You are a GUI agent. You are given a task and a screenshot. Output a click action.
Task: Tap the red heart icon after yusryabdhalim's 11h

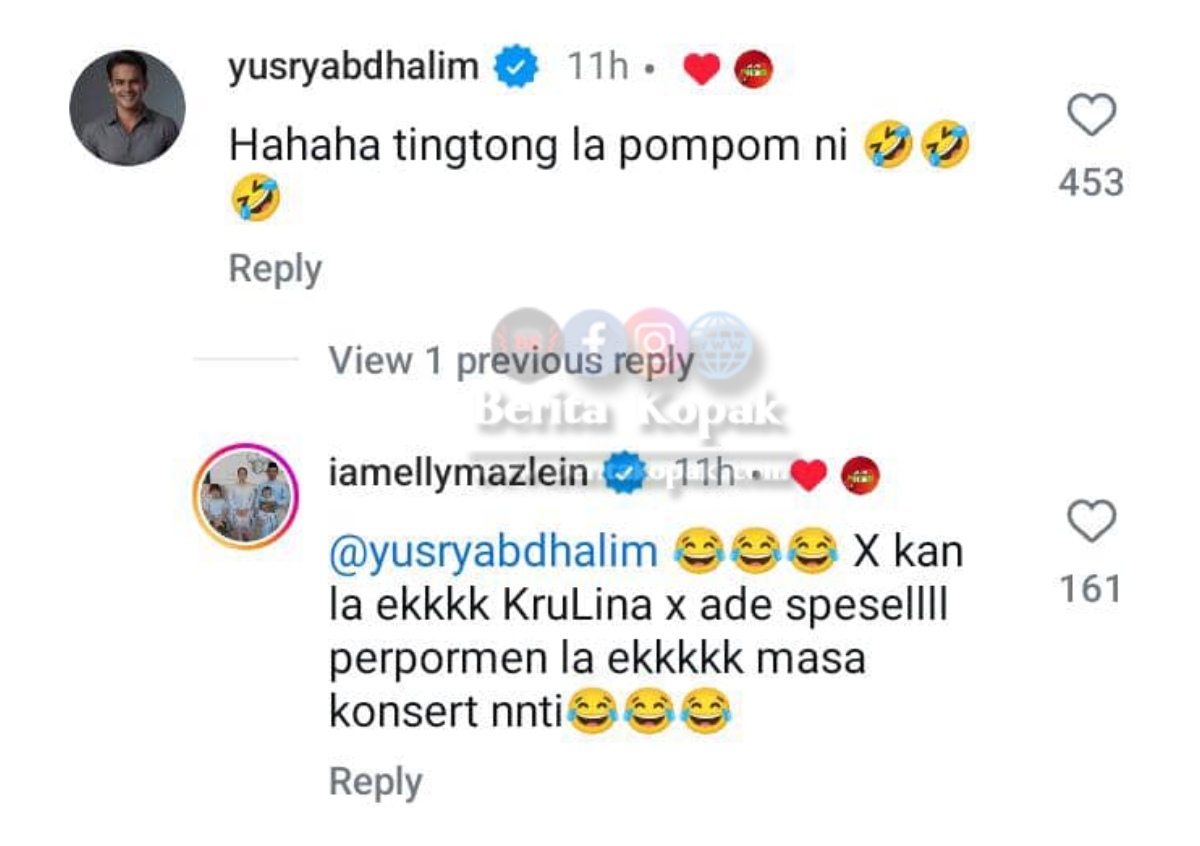[x=701, y=70]
